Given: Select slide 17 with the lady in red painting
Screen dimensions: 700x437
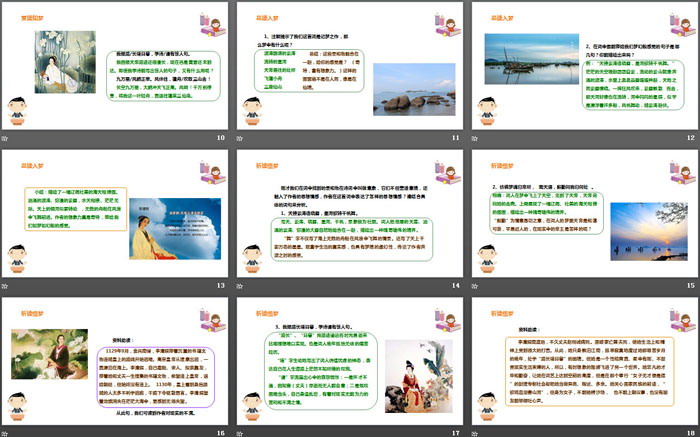Looking at the screenshot, I should point(347,359).
